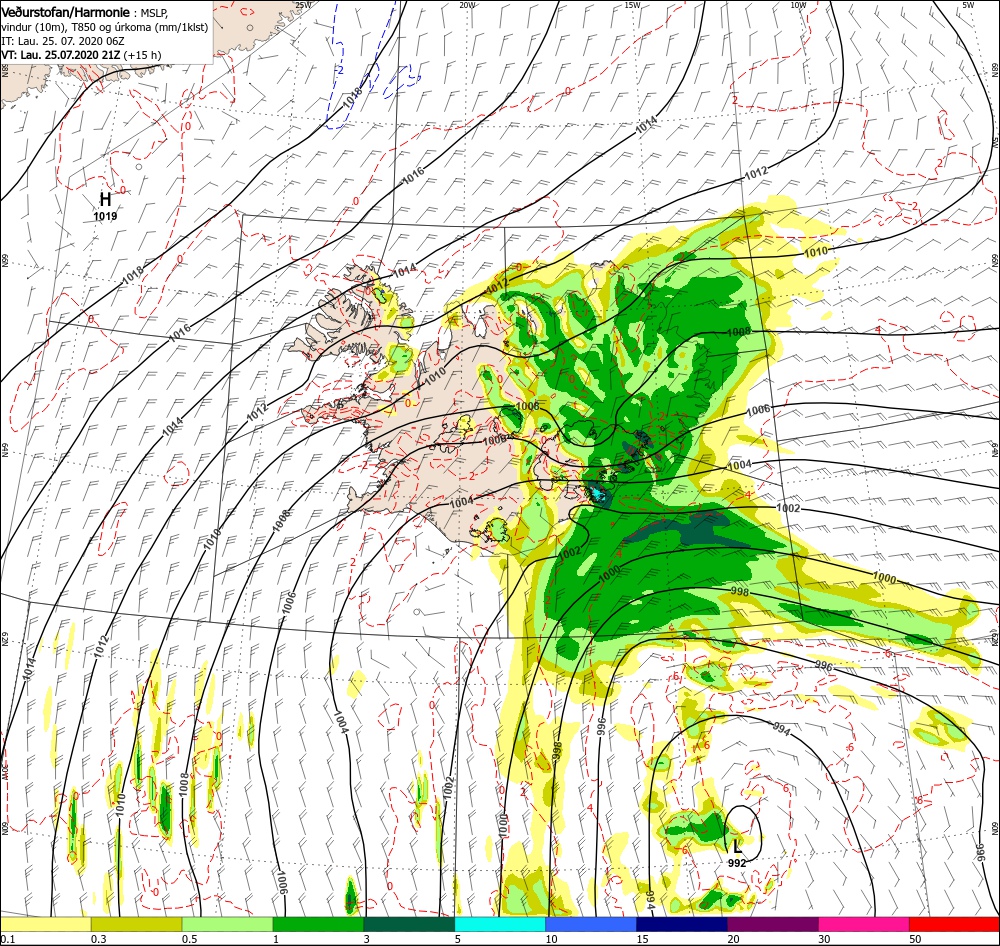Click the yellow 0.1–0.3 mm legend swatch

tap(46, 924)
